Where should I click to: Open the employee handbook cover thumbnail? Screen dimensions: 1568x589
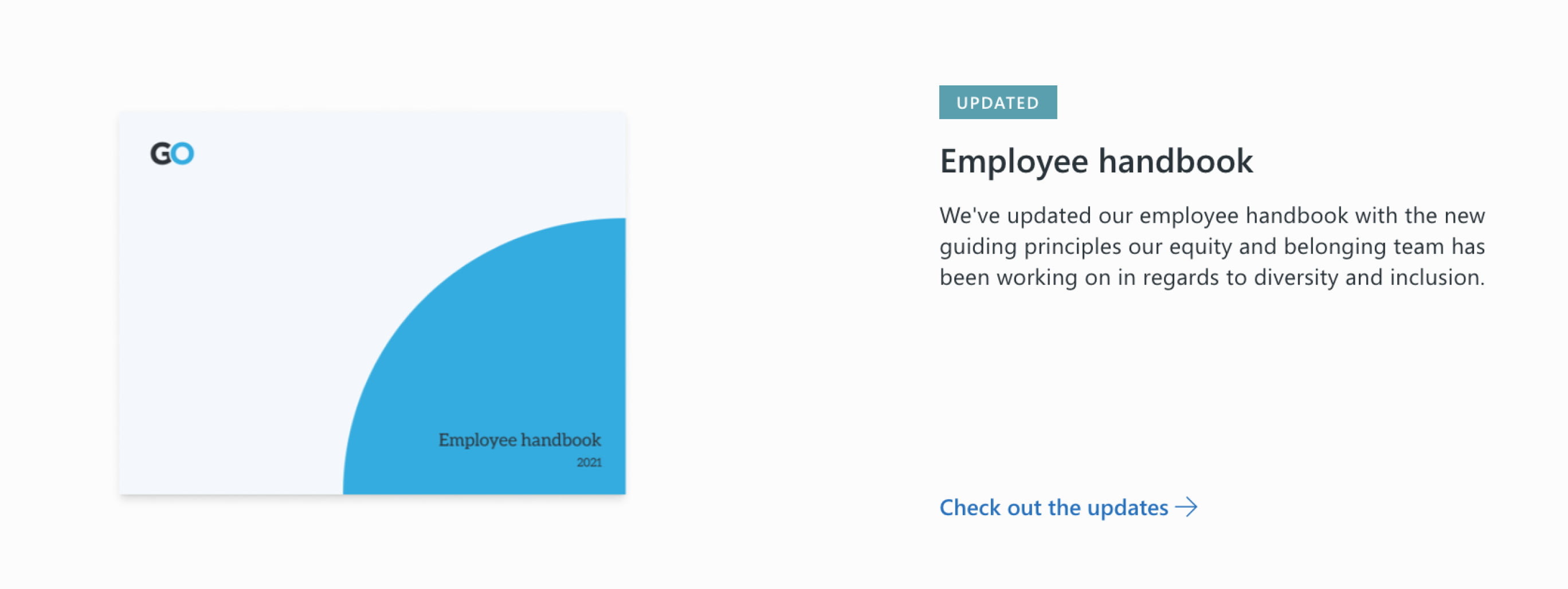[x=373, y=303]
